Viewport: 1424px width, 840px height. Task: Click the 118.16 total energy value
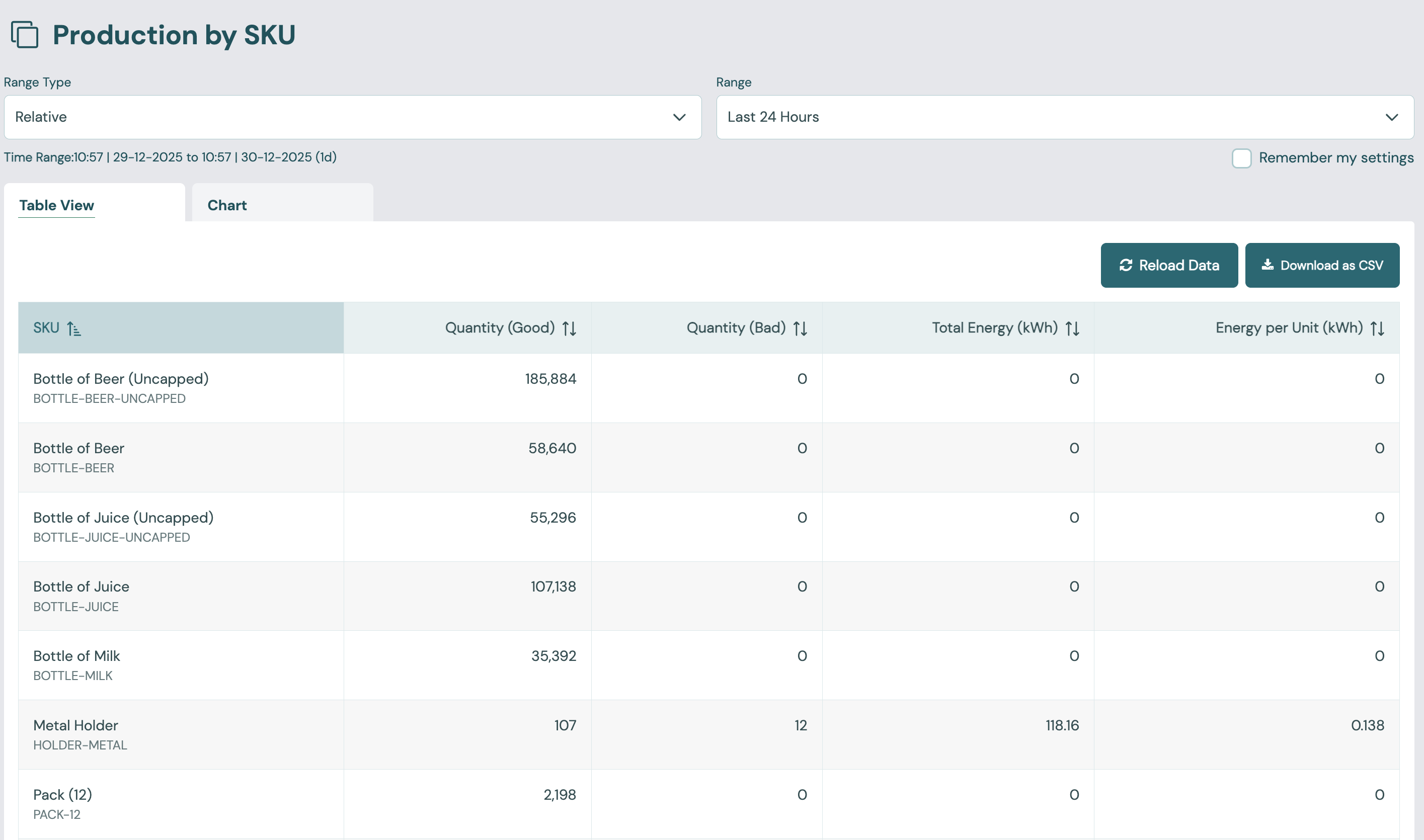(1062, 725)
